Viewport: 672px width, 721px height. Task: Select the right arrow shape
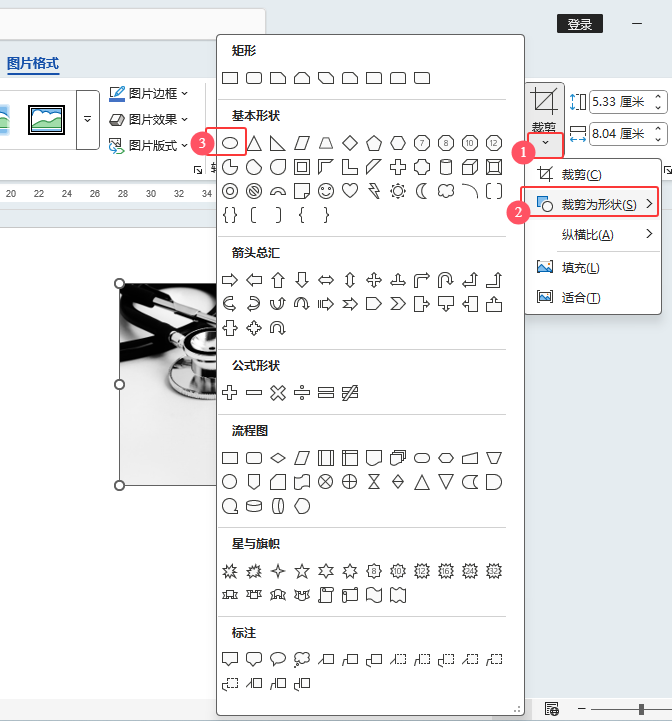[x=230, y=280]
